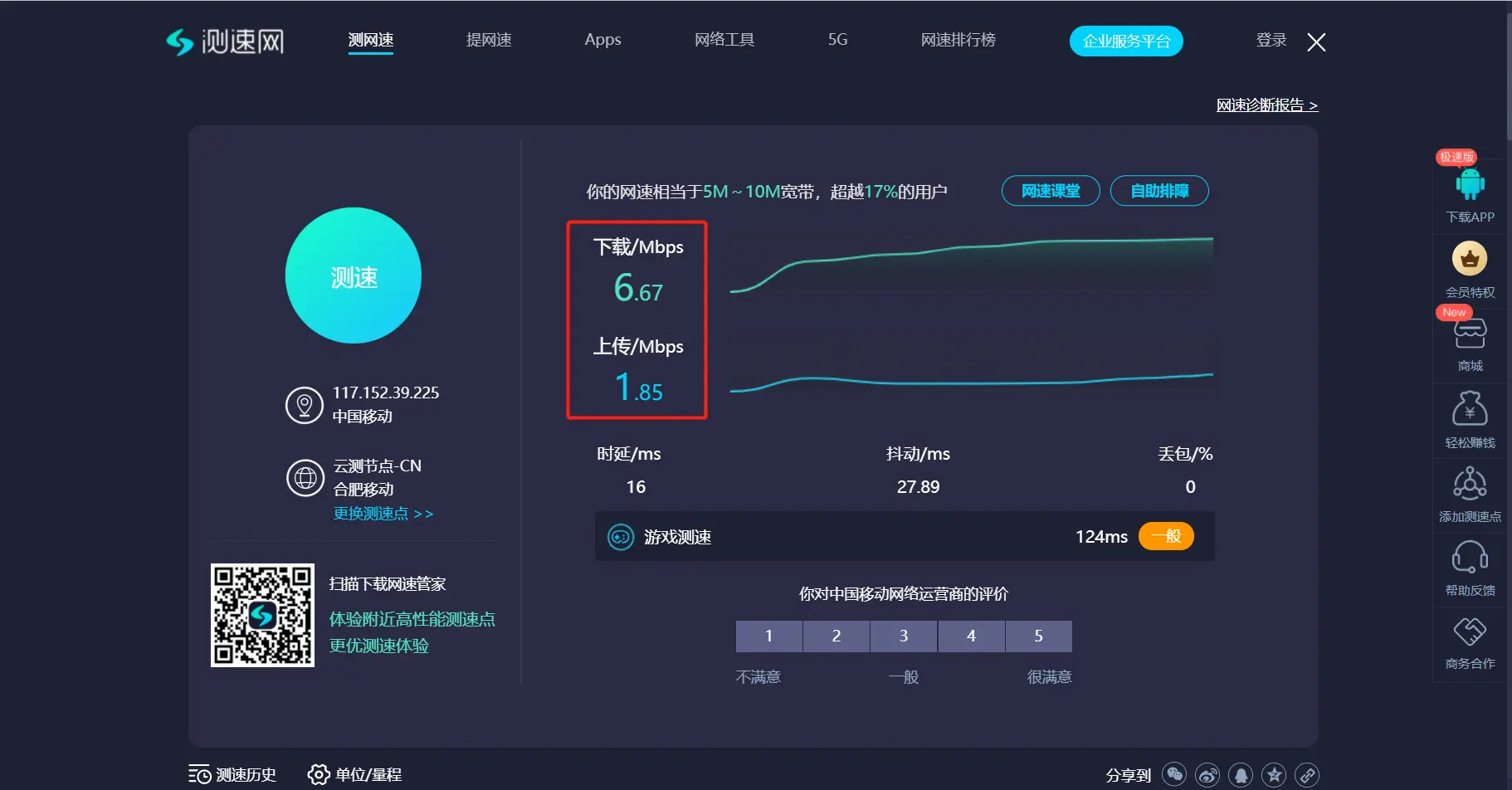Switch to the 提网速 tab
The width and height of the screenshot is (1512, 790).
[x=489, y=40]
